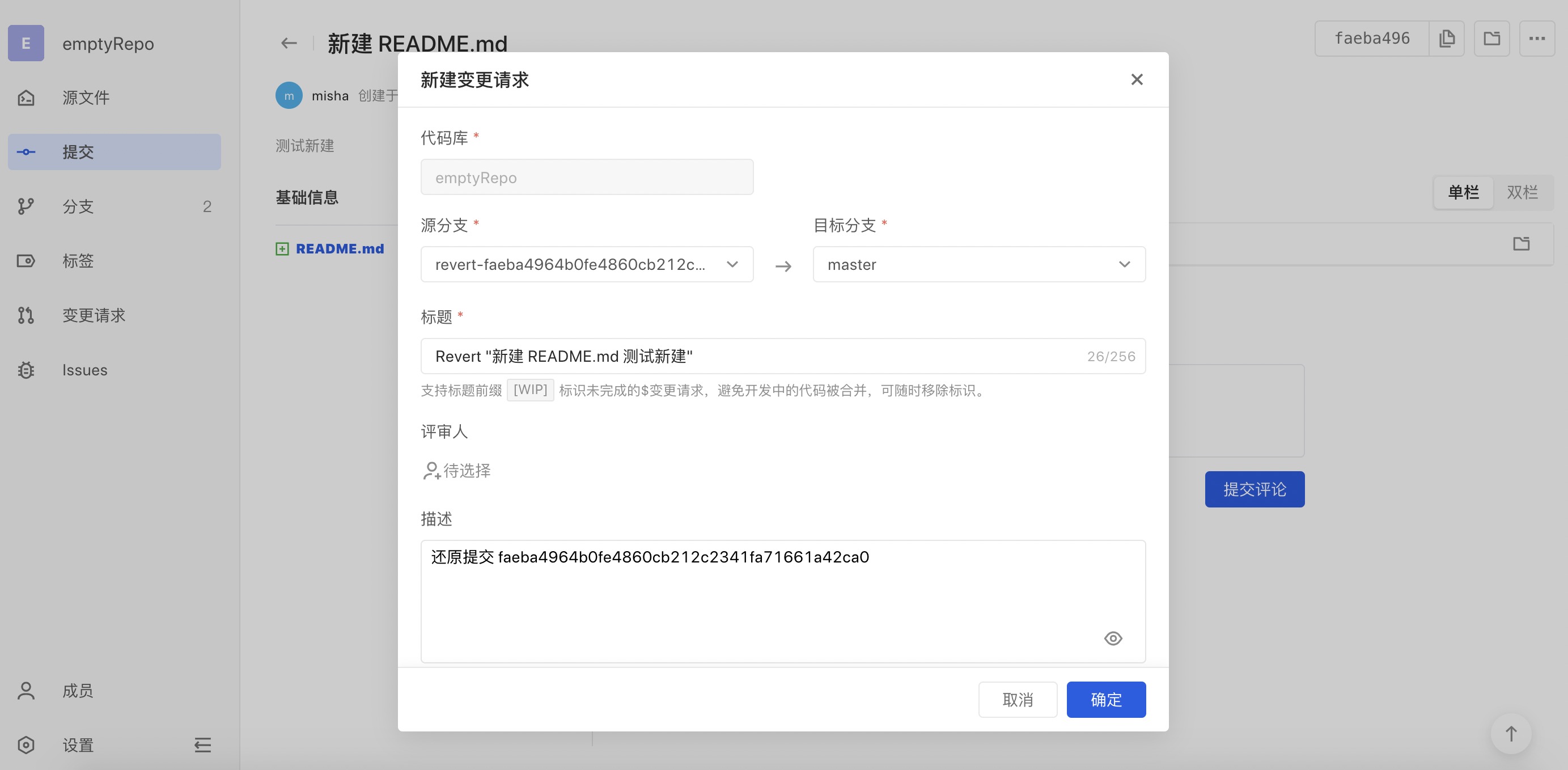Click the 确定 confirm button

(x=1105, y=699)
